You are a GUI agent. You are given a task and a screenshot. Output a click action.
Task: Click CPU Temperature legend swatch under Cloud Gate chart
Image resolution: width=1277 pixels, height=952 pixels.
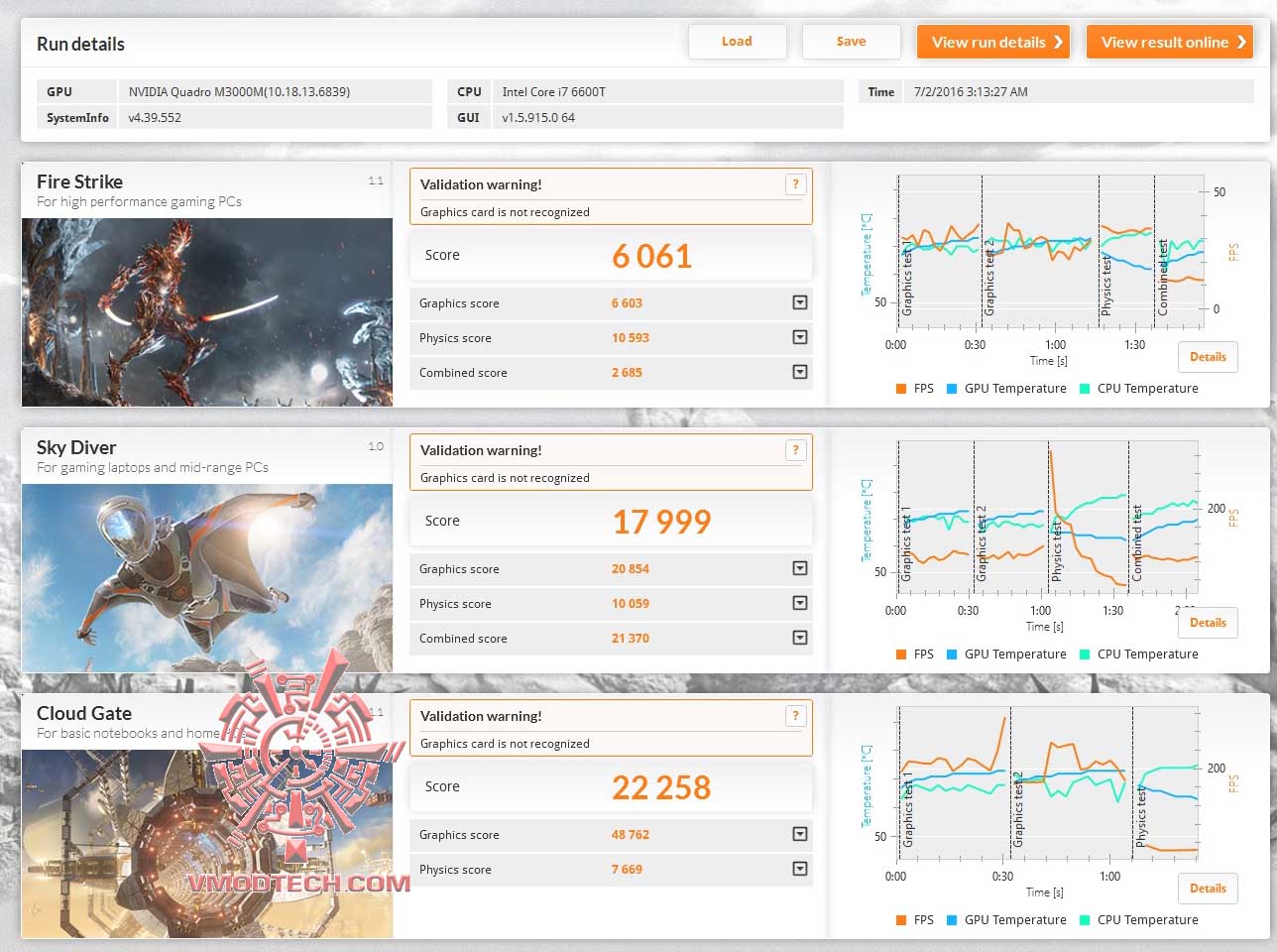1085,920
